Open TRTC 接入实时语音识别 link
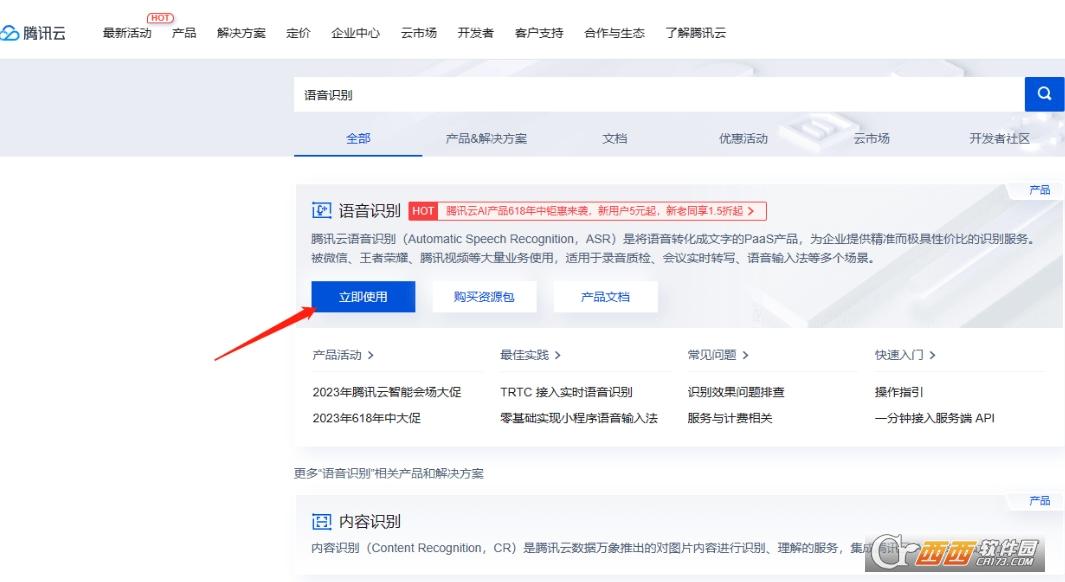Viewport: 1065px width, 582px height. 566,393
